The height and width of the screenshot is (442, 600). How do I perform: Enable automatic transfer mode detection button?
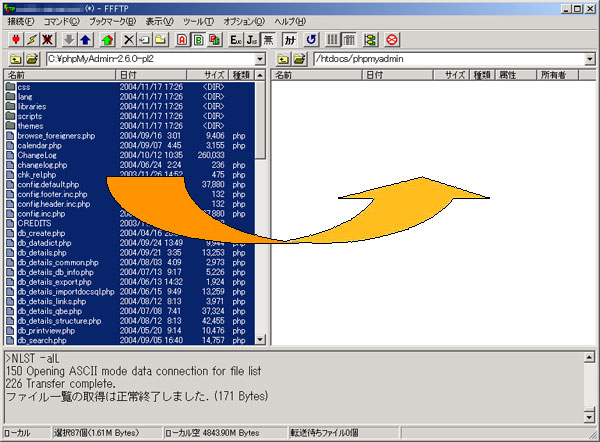214,39
